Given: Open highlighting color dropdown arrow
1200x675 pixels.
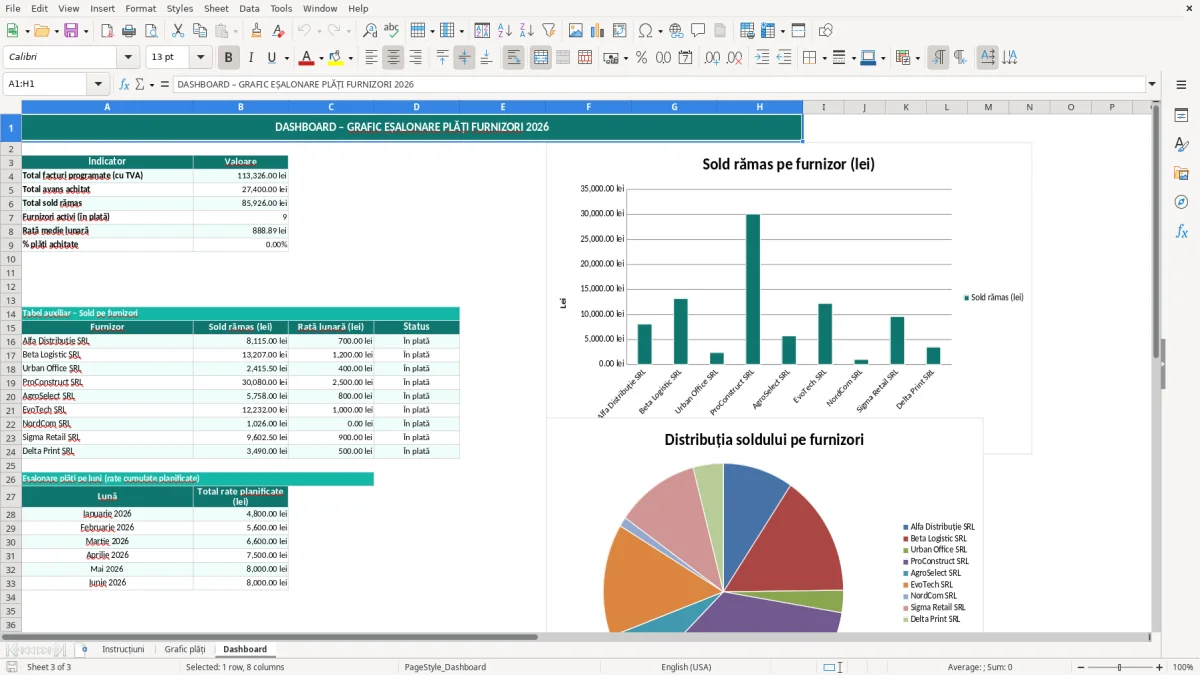Looking at the screenshot, I should [350, 58].
